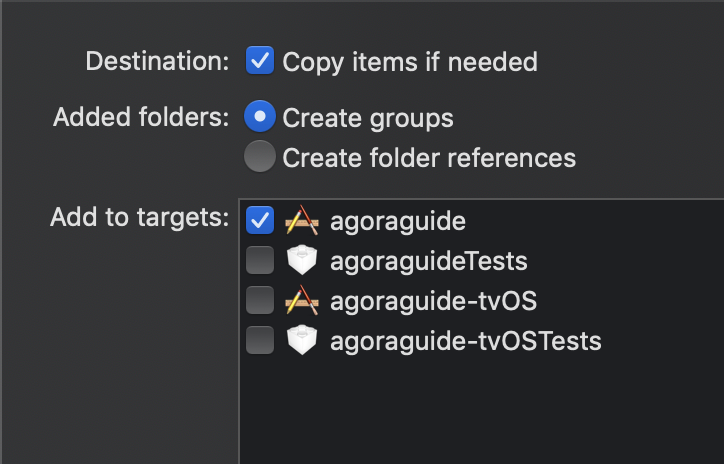Enable the agoraguideTests target checkbox
724x464 pixels.
[260, 260]
